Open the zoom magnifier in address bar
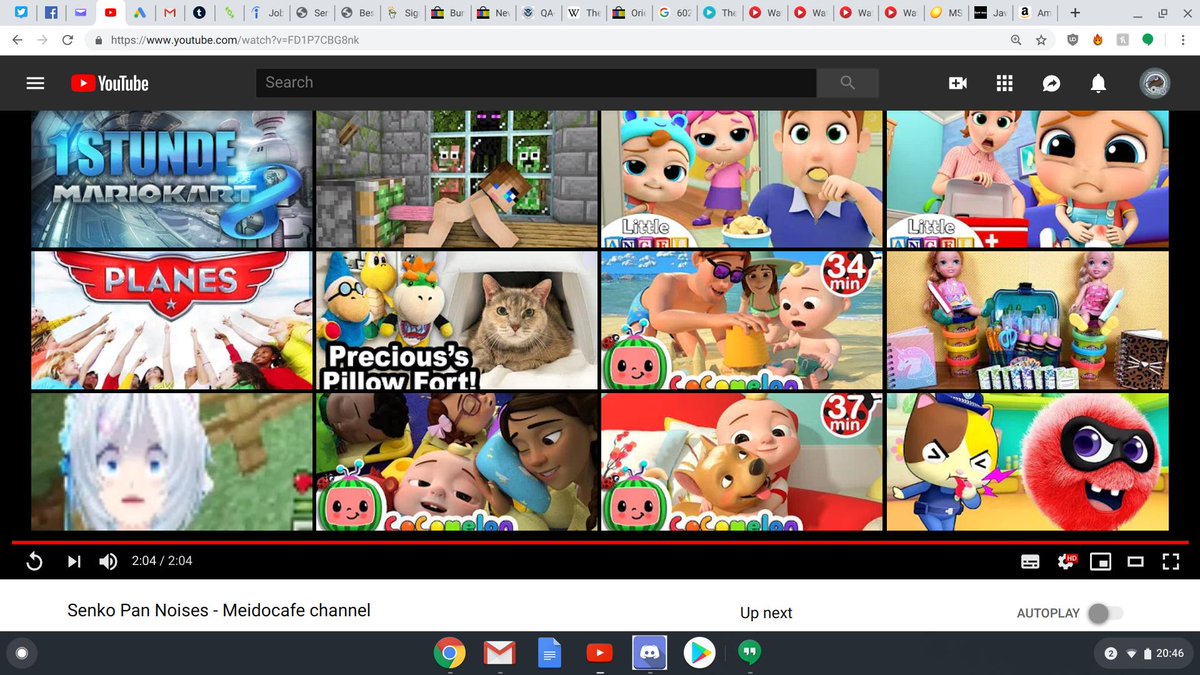This screenshot has width=1200, height=675. click(x=1016, y=40)
